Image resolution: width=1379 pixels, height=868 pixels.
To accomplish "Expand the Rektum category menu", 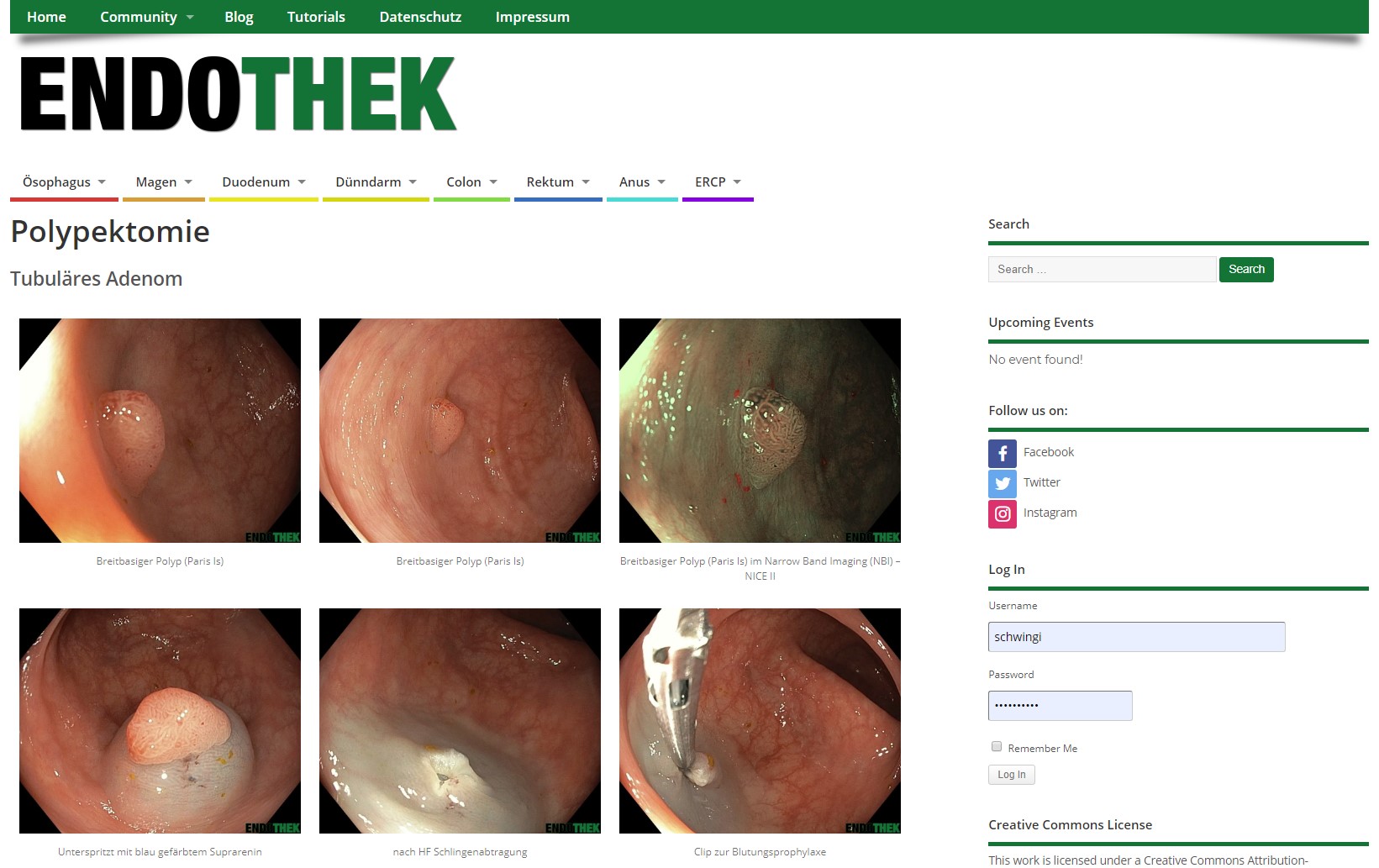I will tap(558, 182).
